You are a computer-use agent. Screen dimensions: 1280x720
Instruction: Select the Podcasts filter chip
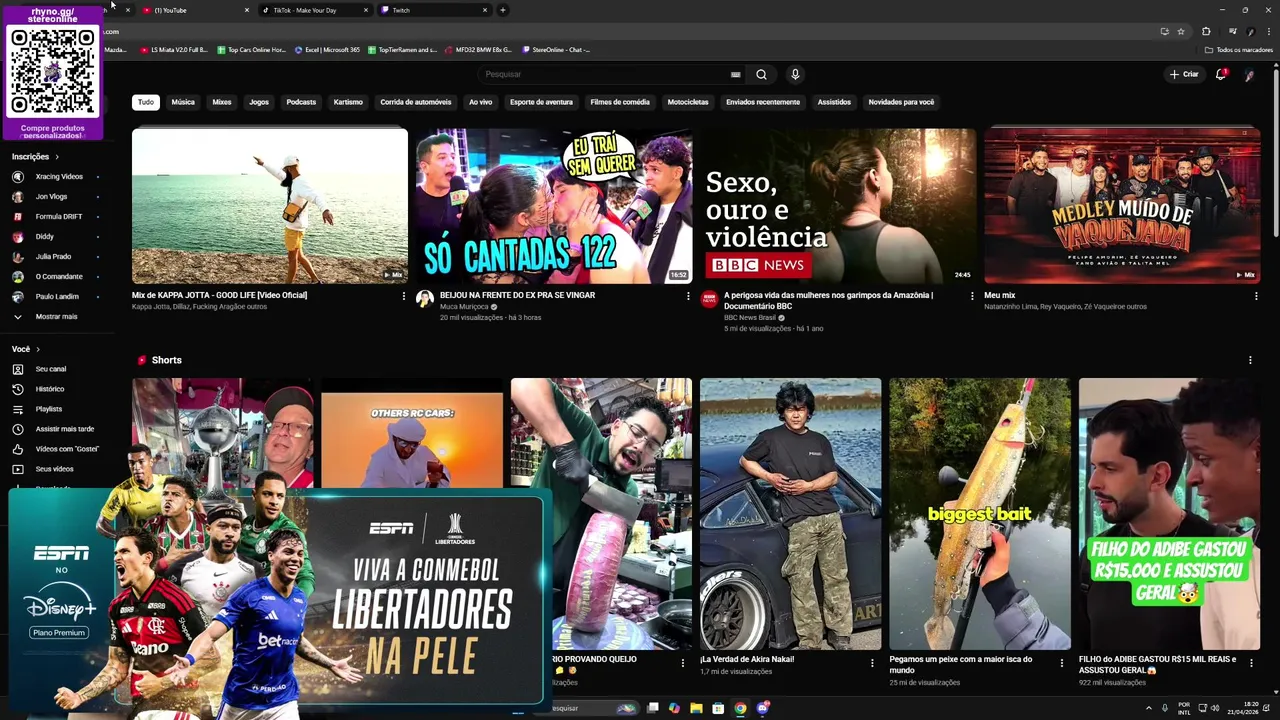click(x=301, y=102)
